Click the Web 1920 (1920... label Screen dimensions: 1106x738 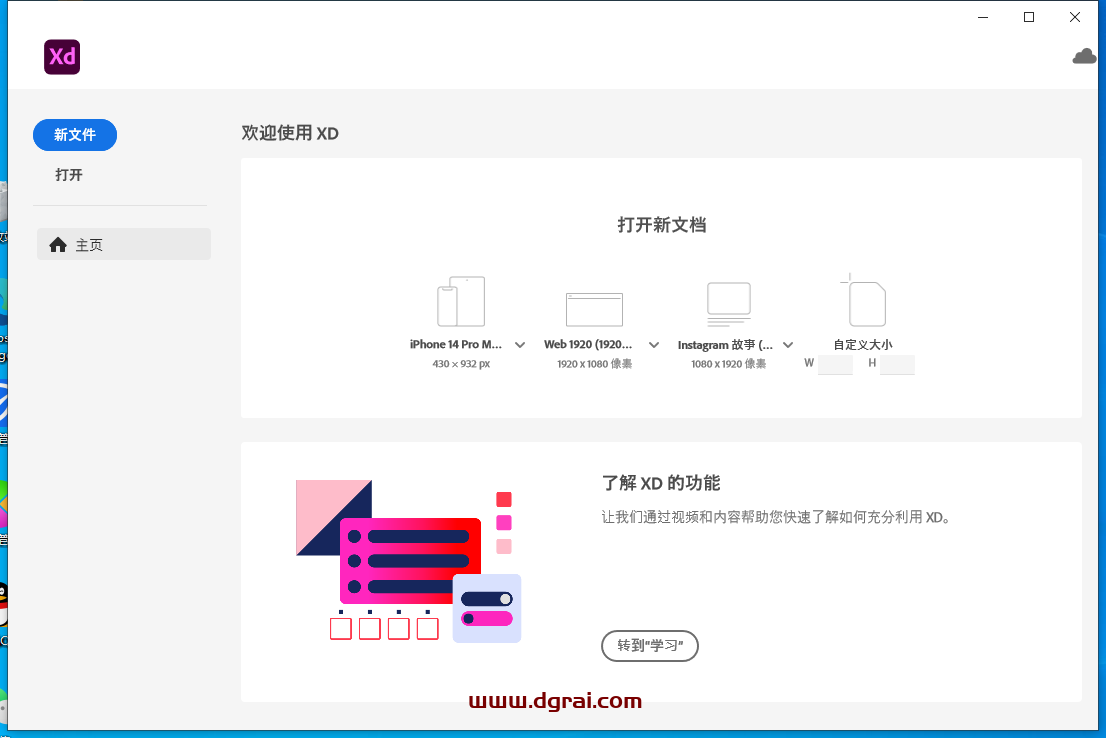(x=588, y=344)
